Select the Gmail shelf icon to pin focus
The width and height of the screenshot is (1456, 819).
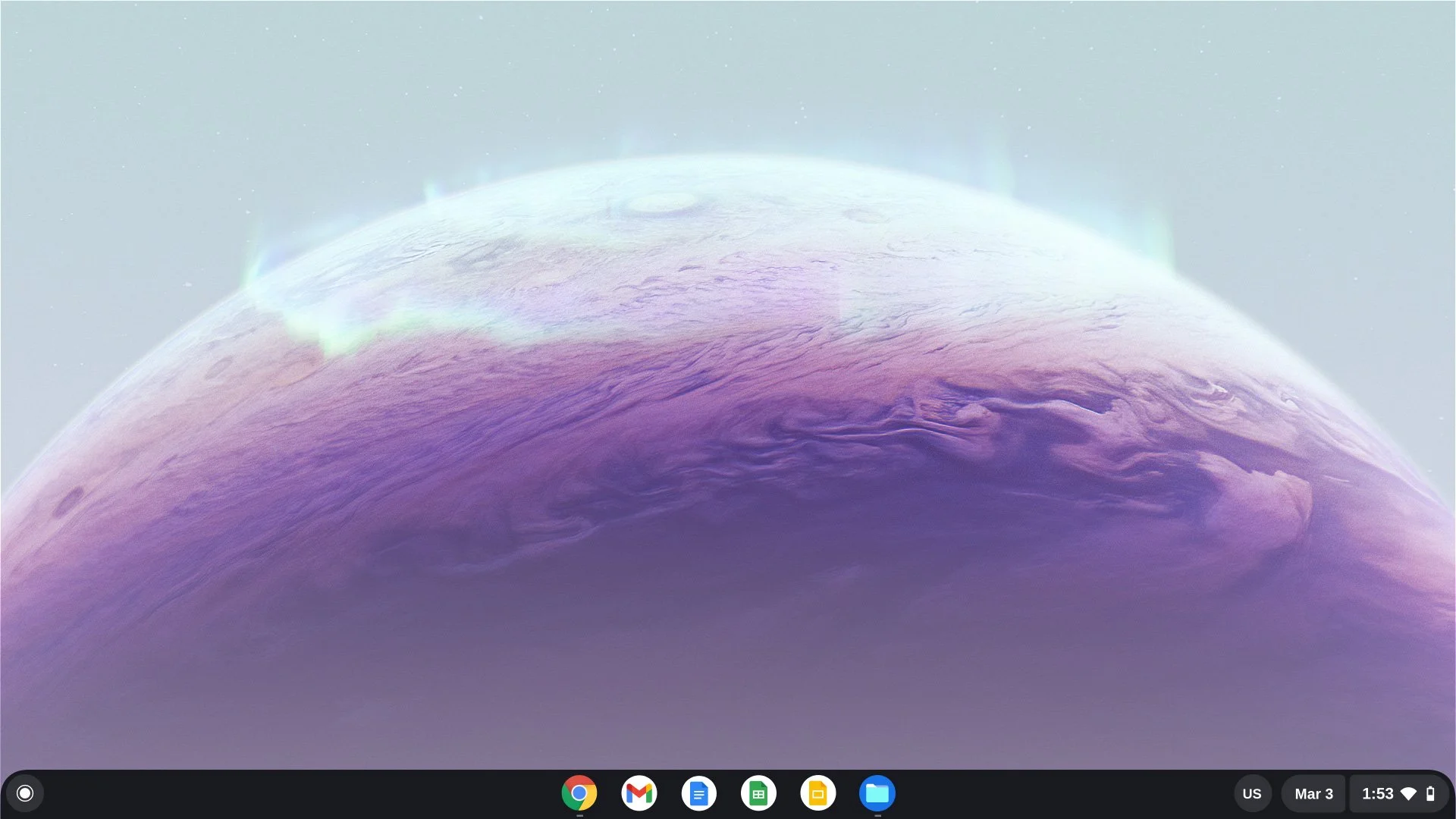click(639, 793)
